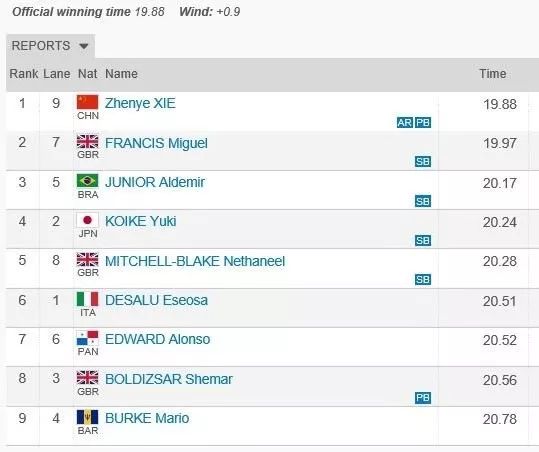Open Zhenye XIE athlete profile link
This screenshot has height=452, width=539.
140,103
